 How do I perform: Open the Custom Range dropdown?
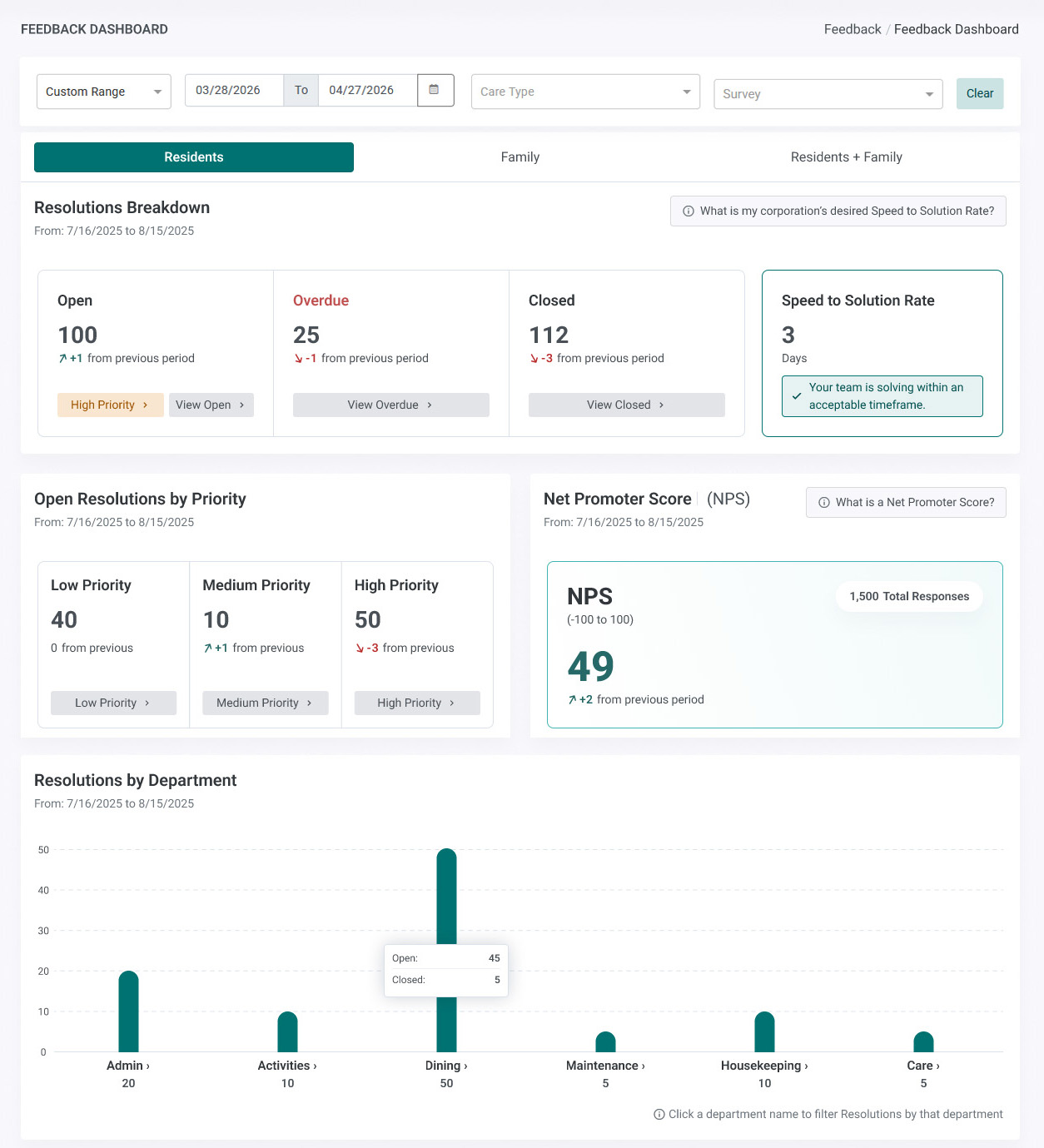pyautogui.click(x=104, y=92)
